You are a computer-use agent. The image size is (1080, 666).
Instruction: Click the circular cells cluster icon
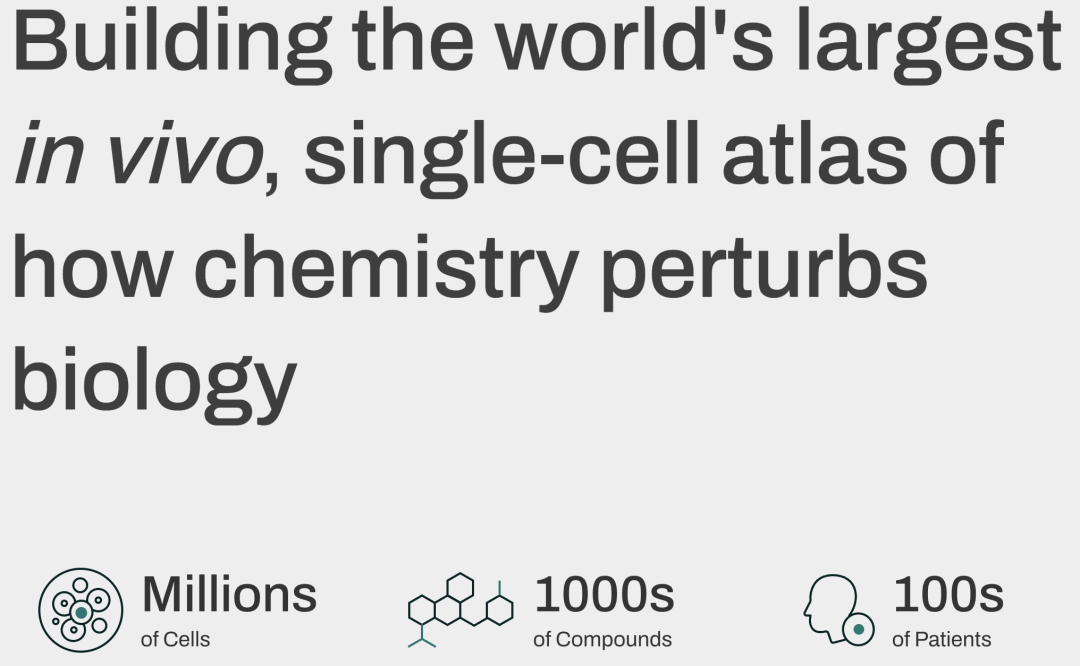(x=81, y=610)
